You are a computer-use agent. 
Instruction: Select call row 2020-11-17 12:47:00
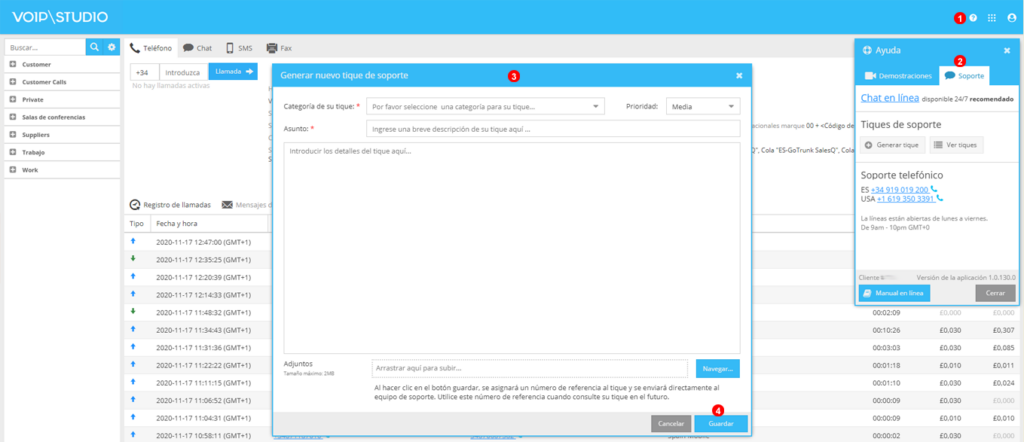tap(202, 242)
